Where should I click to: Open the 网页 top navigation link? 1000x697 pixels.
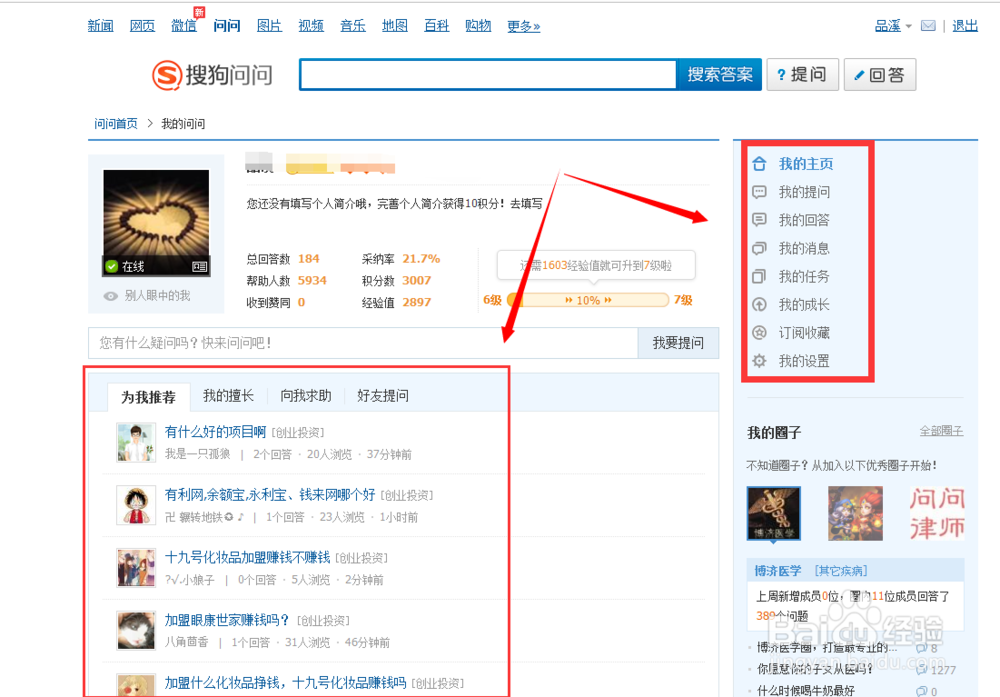point(142,26)
